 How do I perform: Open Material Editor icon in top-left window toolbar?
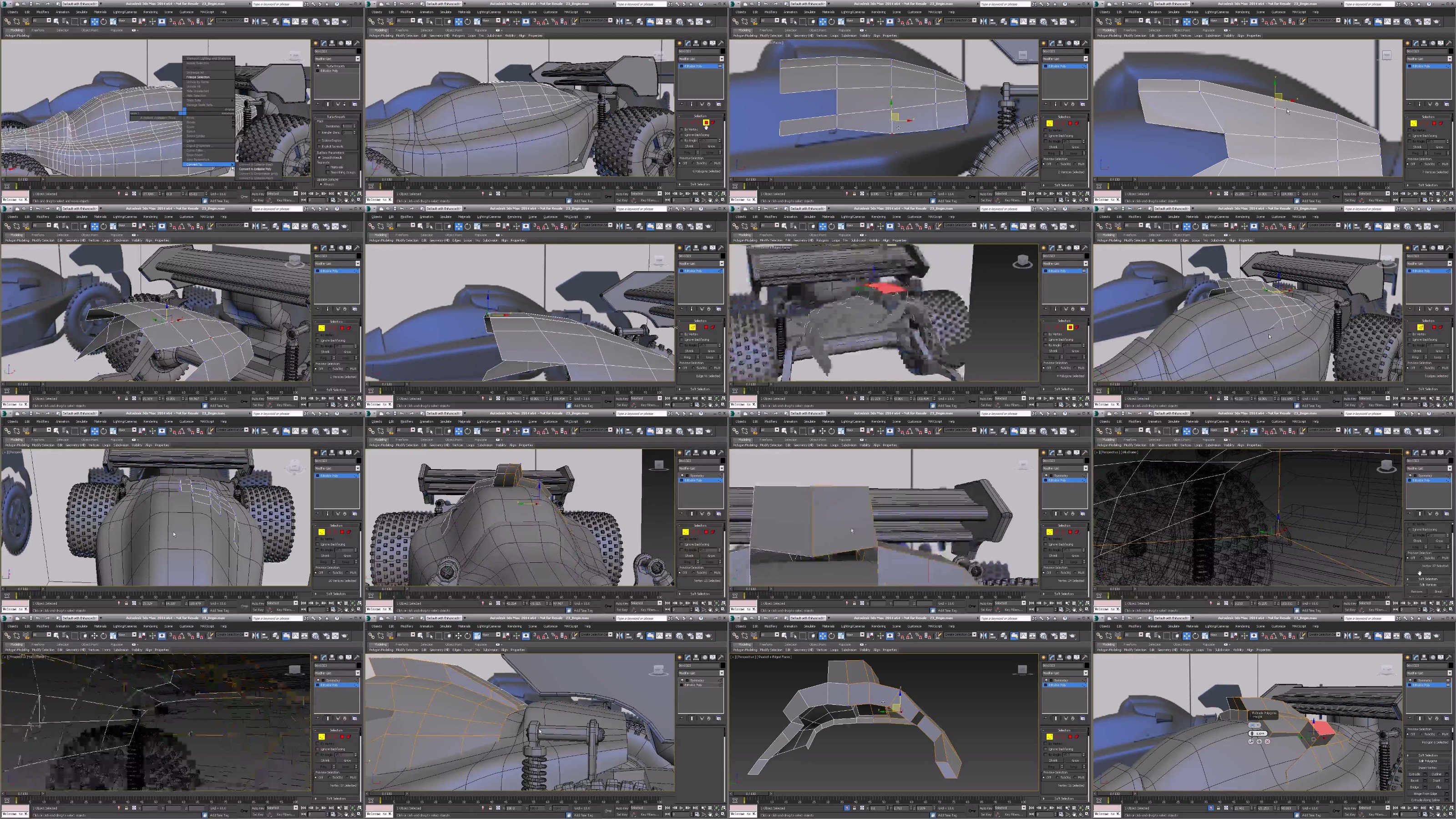pos(315,21)
